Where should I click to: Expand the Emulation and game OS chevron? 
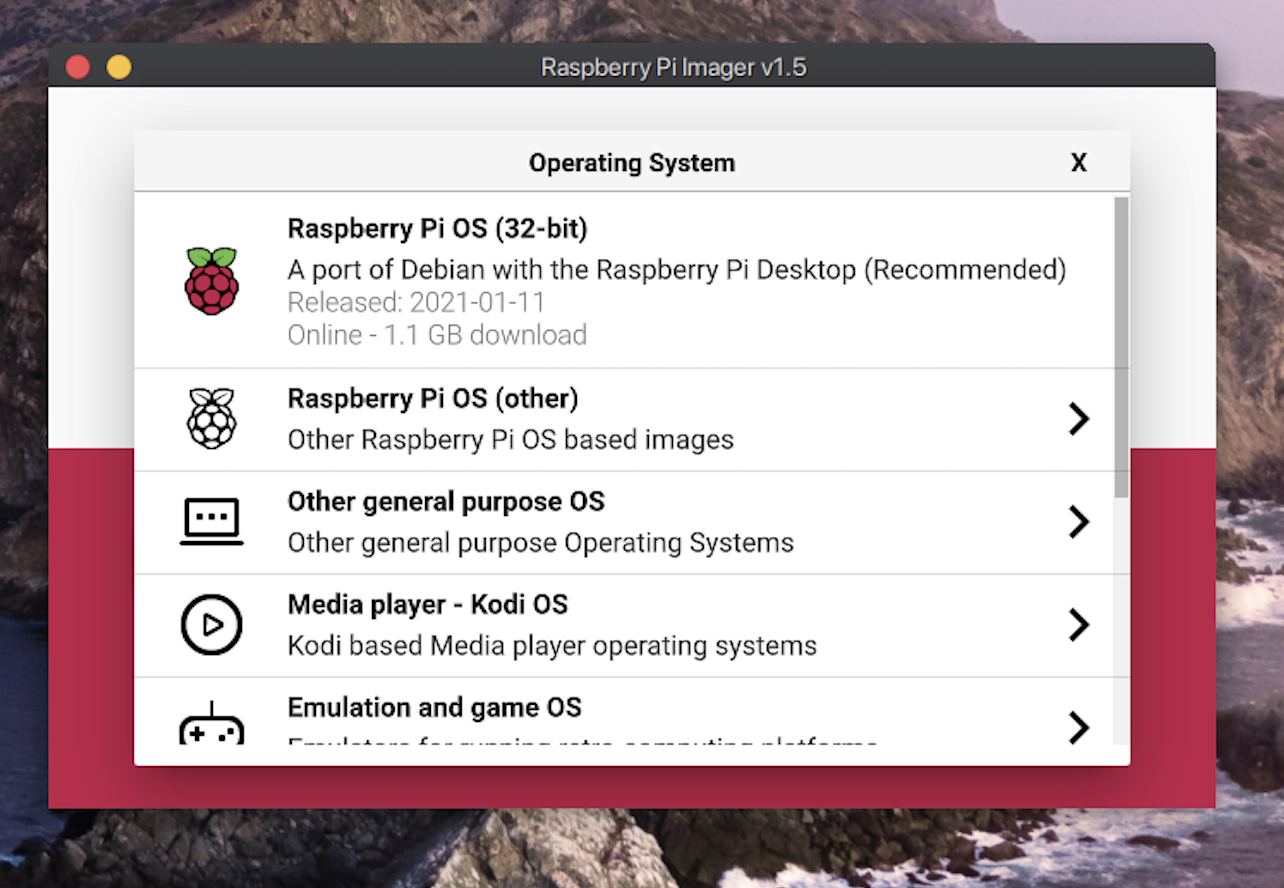(1078, 727)
